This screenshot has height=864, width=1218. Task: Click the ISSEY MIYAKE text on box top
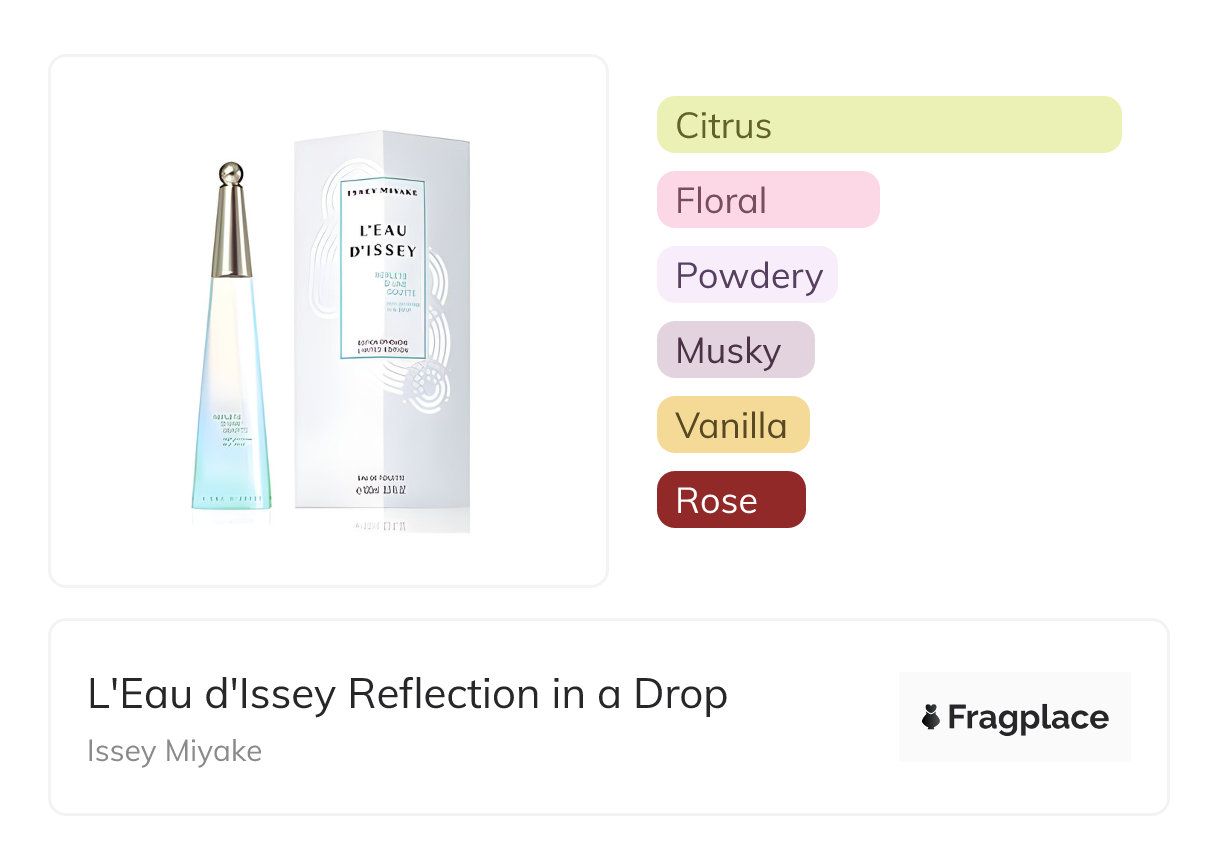pos(382,191)
